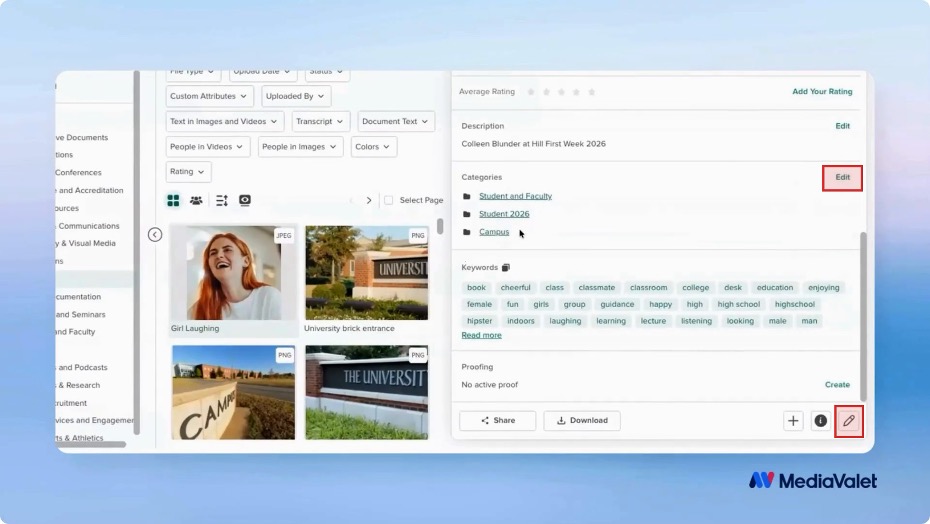Click the 'college' keyword tag
The width and height of the screenshot is (930, 524).
click(695, 288)
